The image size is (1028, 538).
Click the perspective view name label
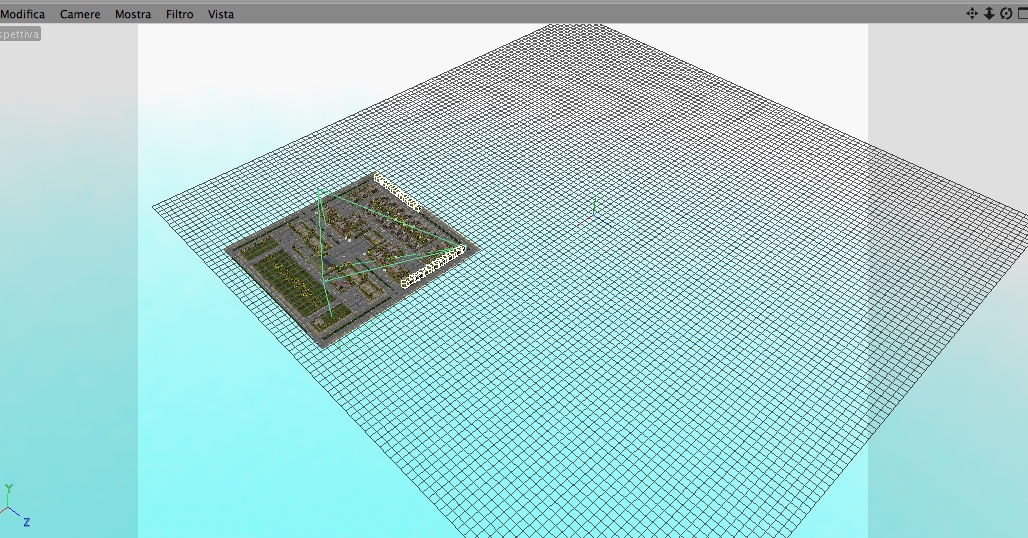tap(20, 34)
